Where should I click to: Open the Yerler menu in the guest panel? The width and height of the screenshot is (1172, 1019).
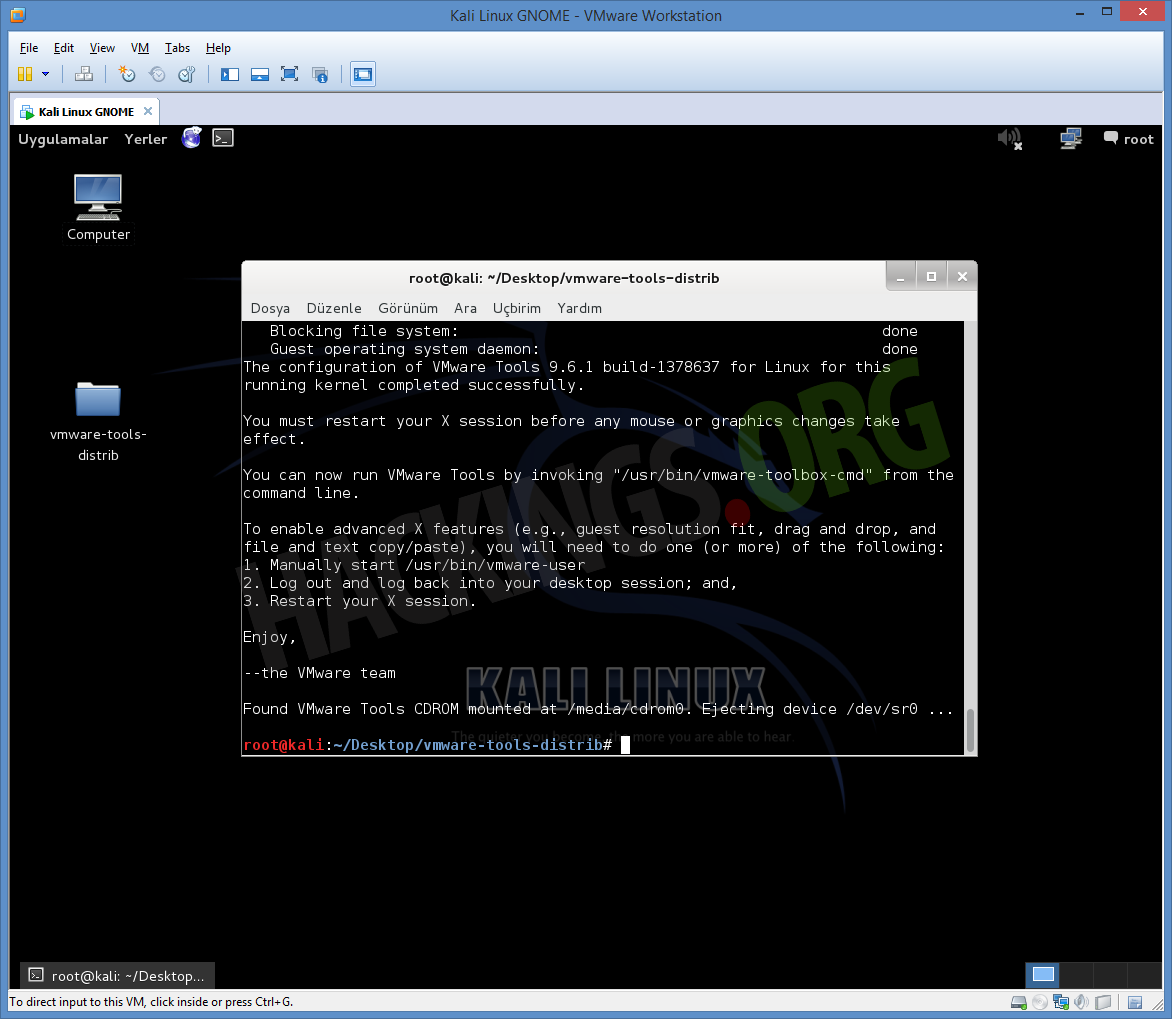tap(145, 139)
